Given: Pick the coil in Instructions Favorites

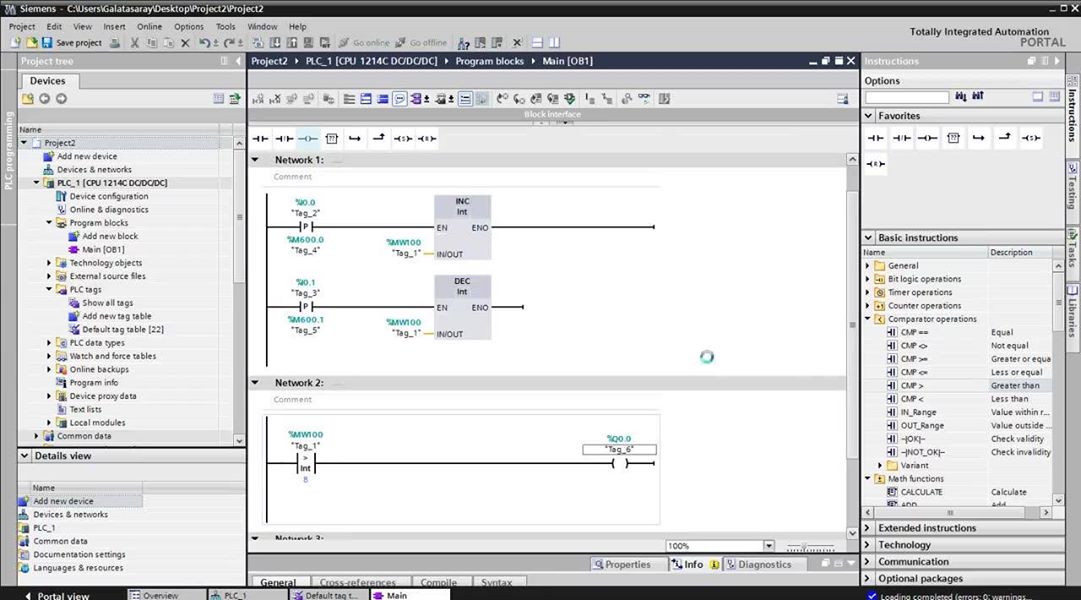Looking at the screenshot, I should pyautogui.click(x=927, y=138).
